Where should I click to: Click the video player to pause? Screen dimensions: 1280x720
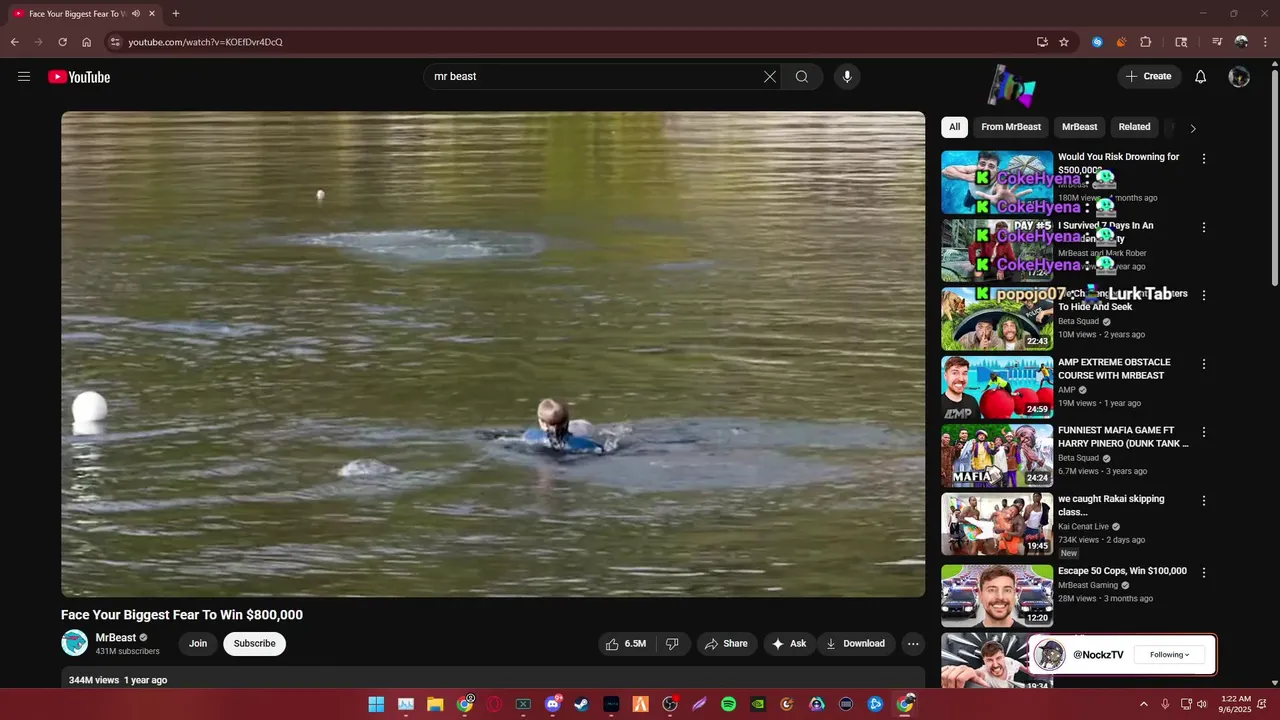493,354
